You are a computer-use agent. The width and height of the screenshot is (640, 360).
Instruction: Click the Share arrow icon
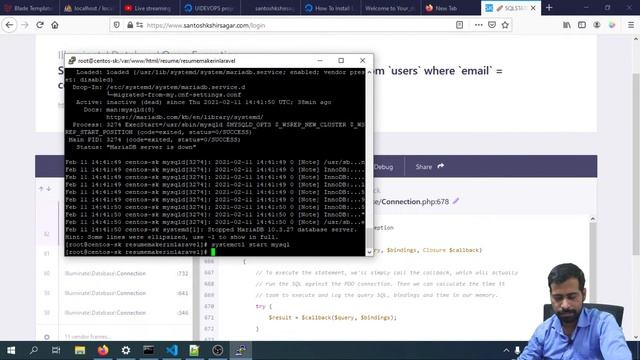tap(440, 166)
